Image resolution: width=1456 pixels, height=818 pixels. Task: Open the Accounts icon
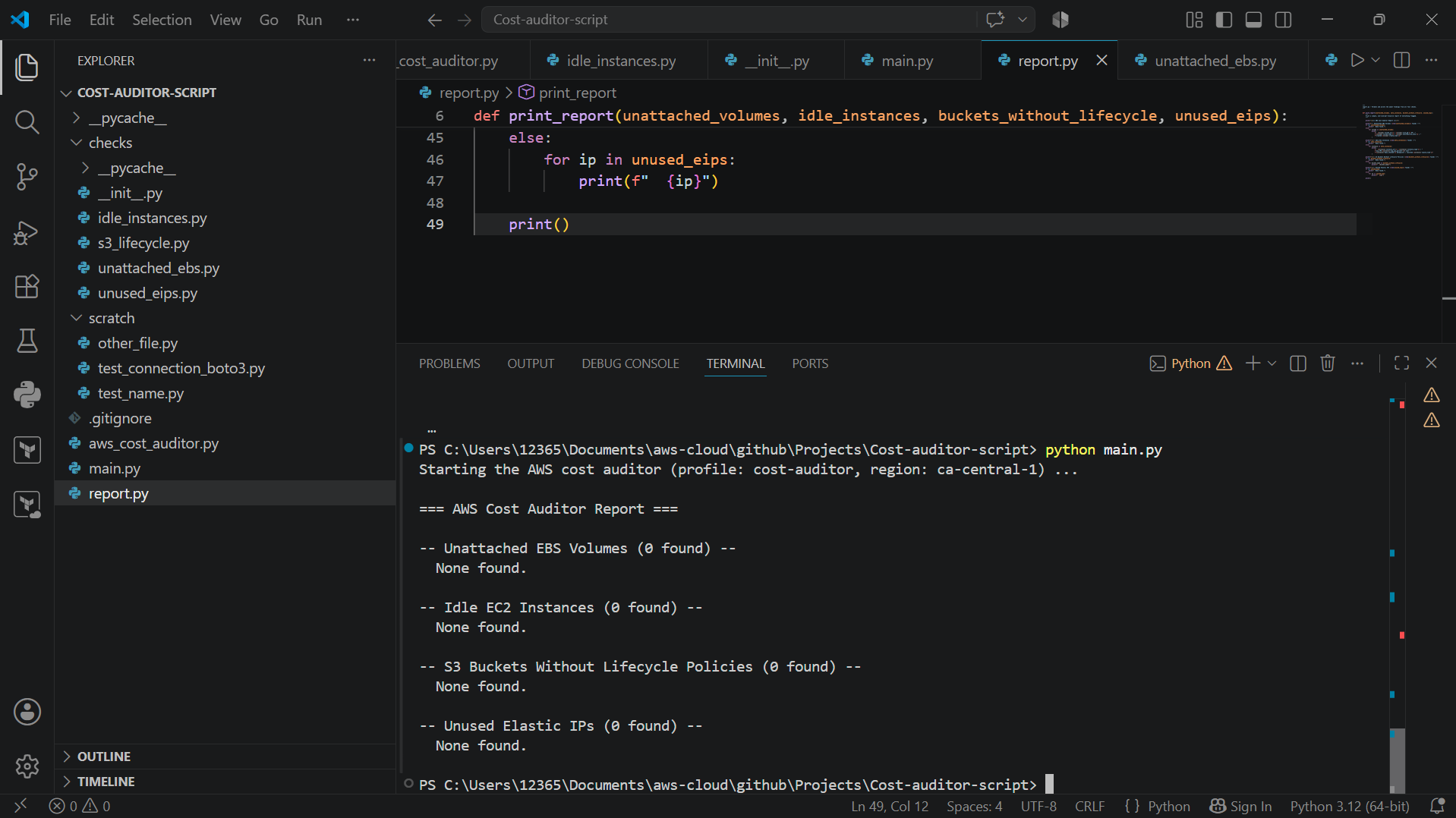click(27, 712)
